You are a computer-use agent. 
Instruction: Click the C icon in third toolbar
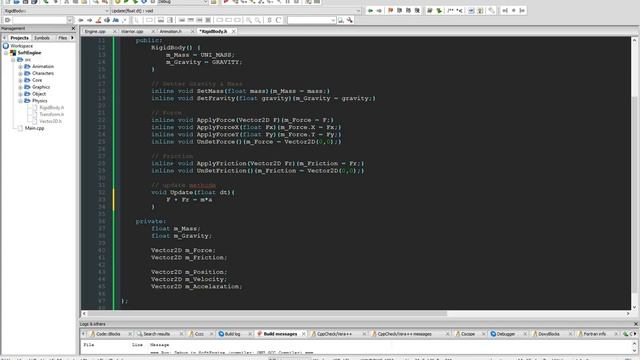coord(278,20)
